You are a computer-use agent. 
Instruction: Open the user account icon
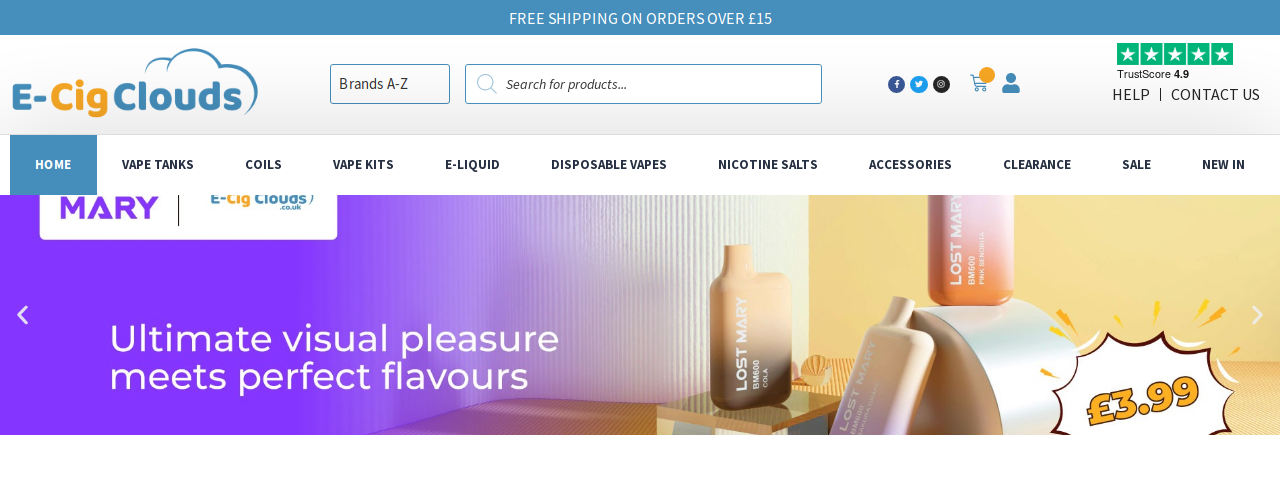pos(1011,83)
